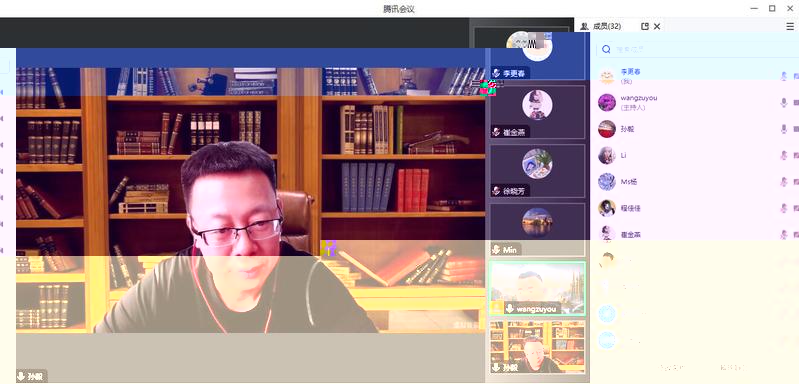799x384 pixels.
Task: Click the muted mic icon on 李更春 tile
Action: (x=496, y=73)
